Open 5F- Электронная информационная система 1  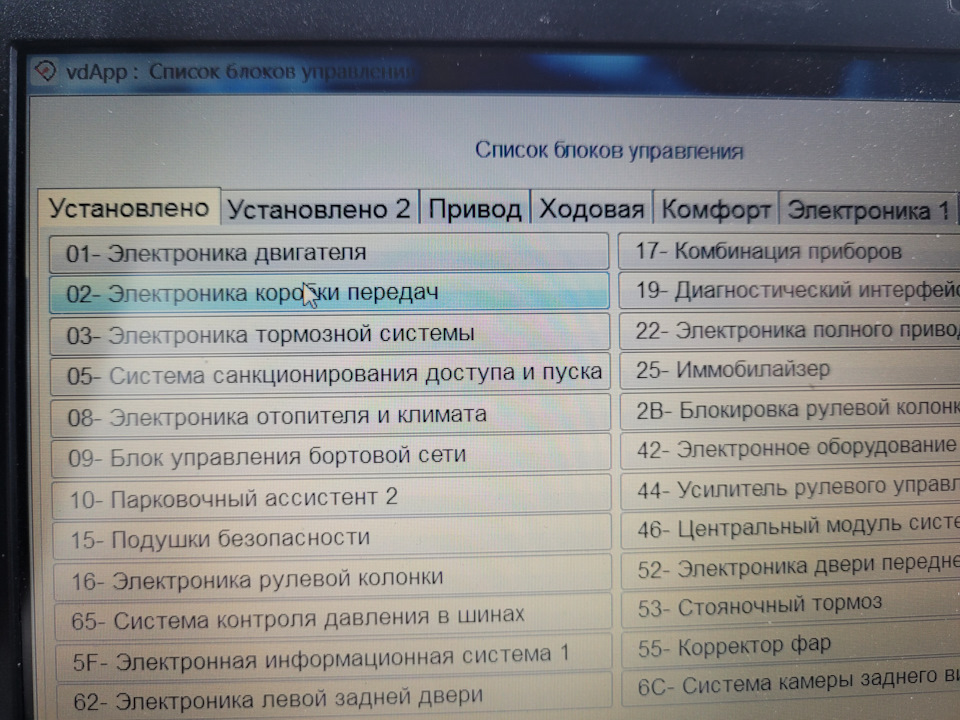[x=335, y=658]
